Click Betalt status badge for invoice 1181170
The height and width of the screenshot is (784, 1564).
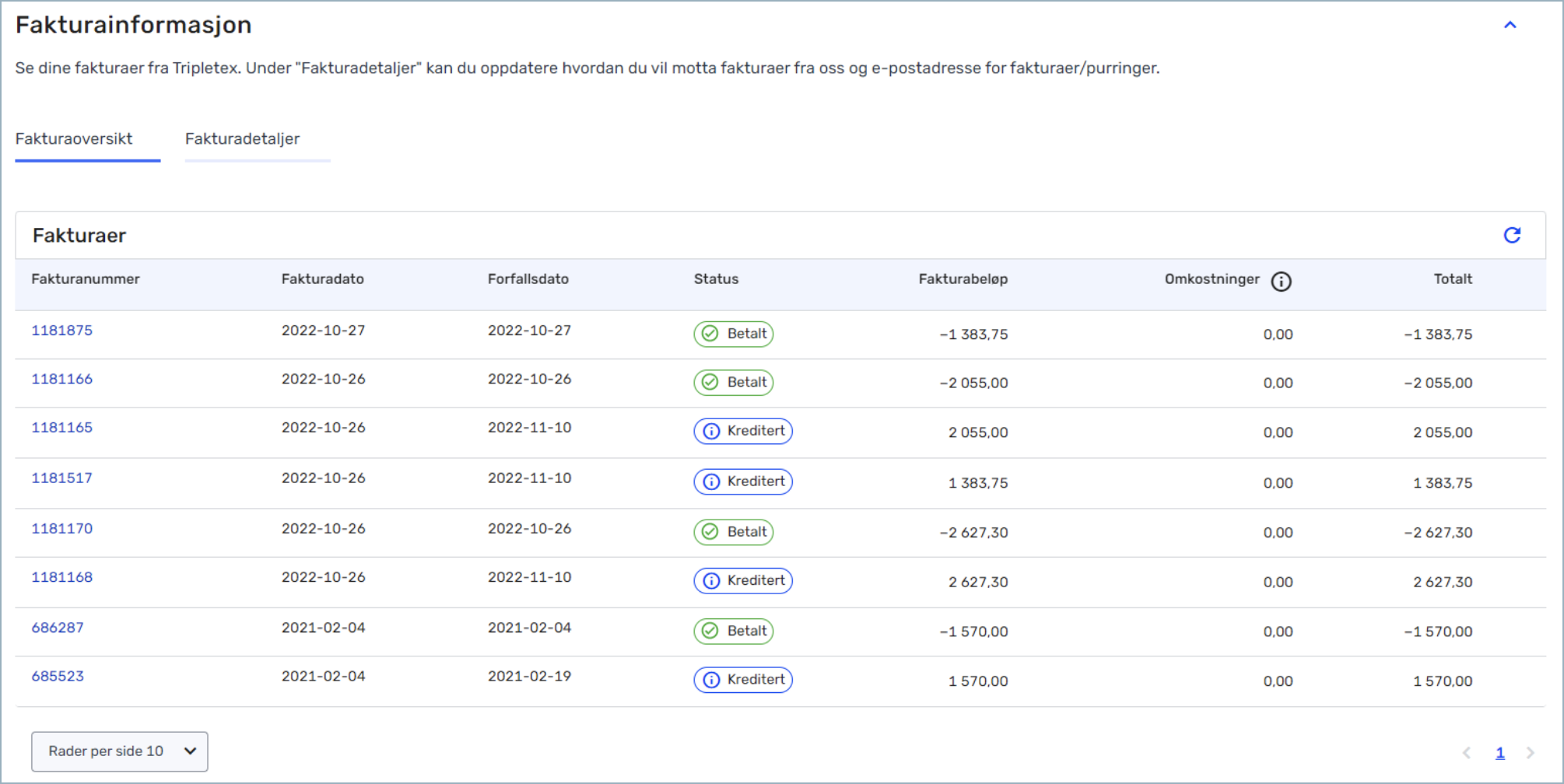pyautogui.click(x=733, y=533)
